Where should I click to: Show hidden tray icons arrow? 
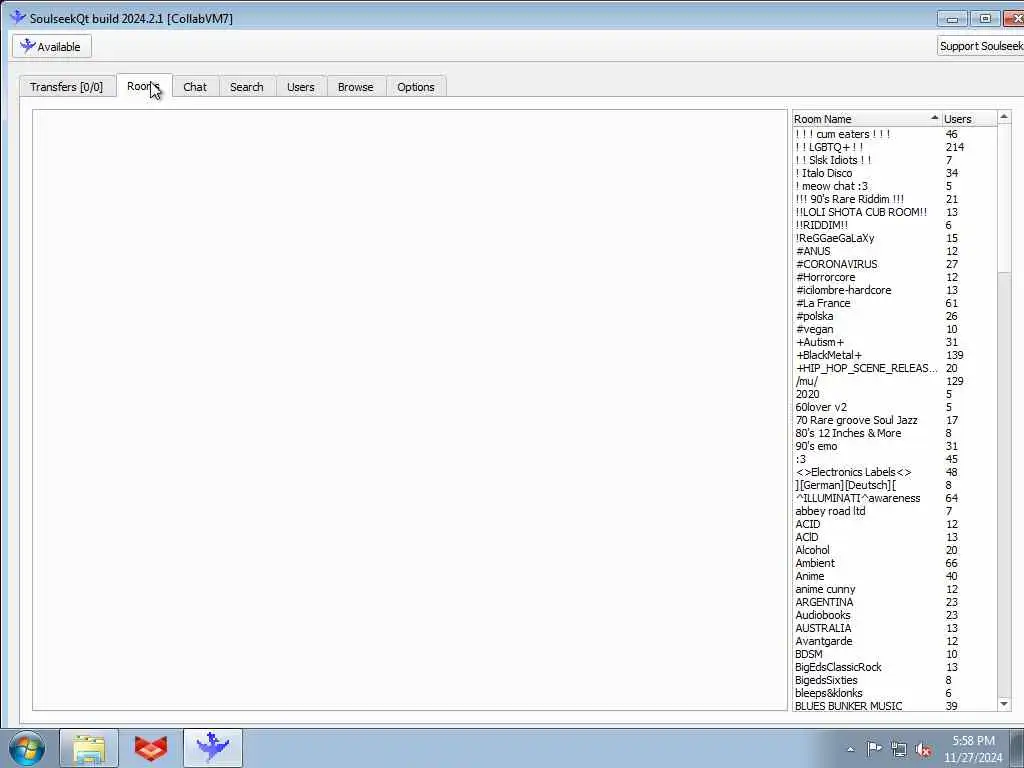tap(850, 749)
